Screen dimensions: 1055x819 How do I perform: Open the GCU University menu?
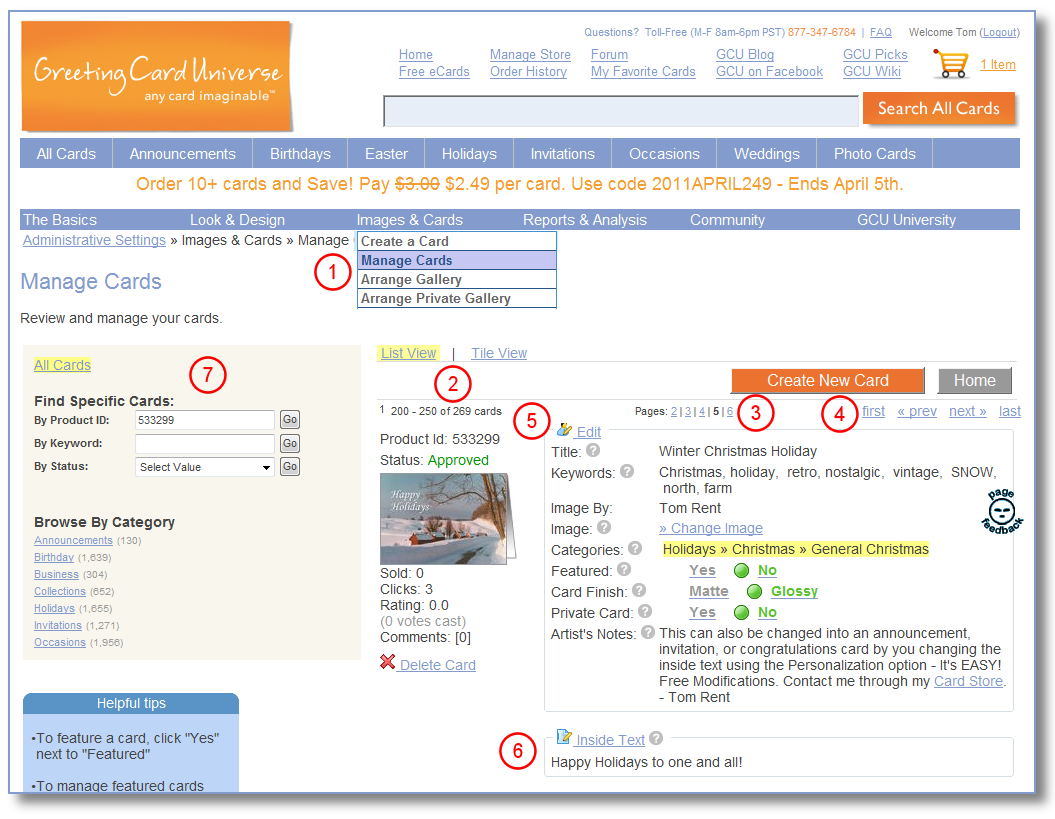point(906,220)
